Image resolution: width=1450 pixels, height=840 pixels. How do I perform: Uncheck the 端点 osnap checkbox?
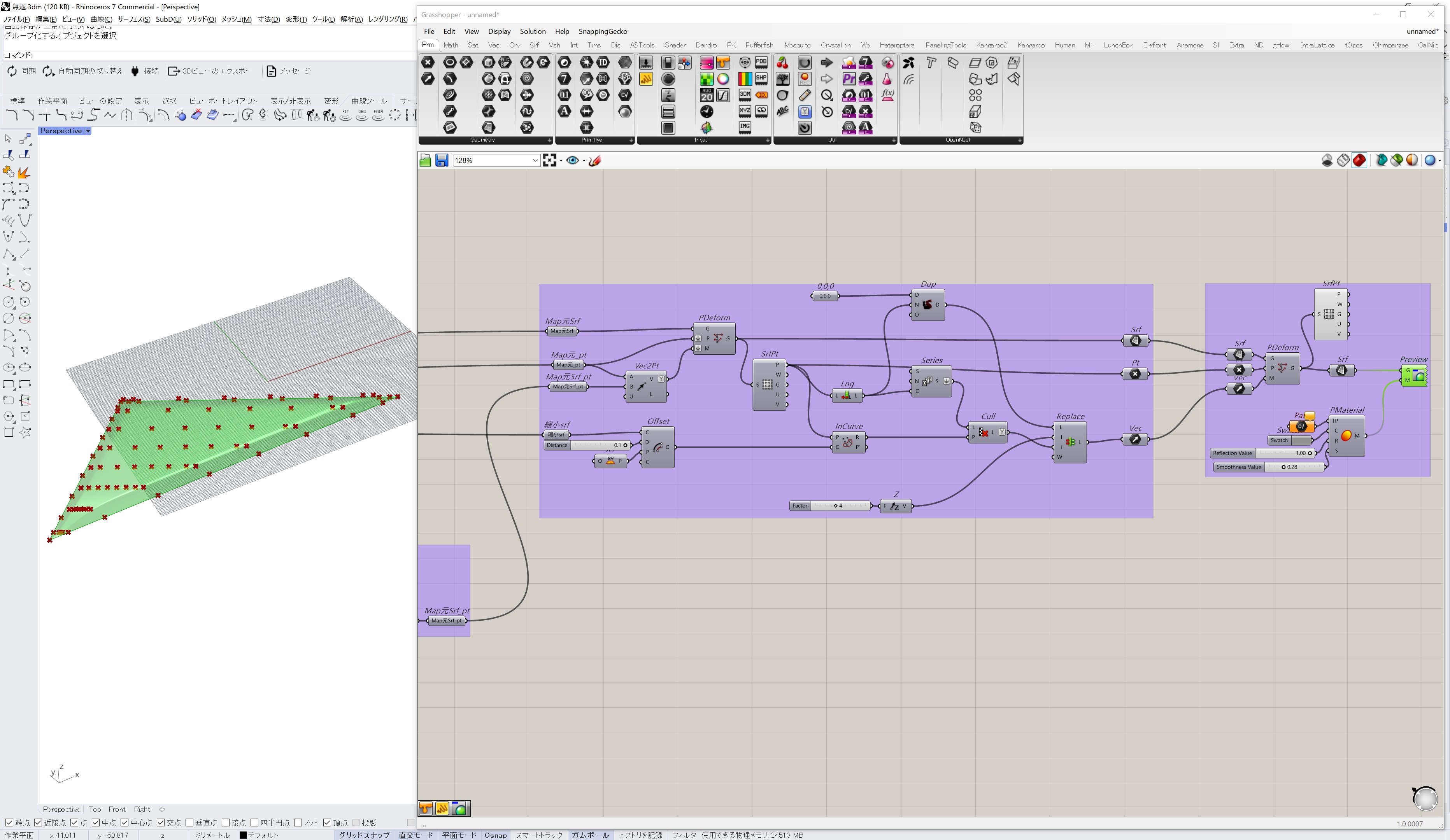point(9,823)
